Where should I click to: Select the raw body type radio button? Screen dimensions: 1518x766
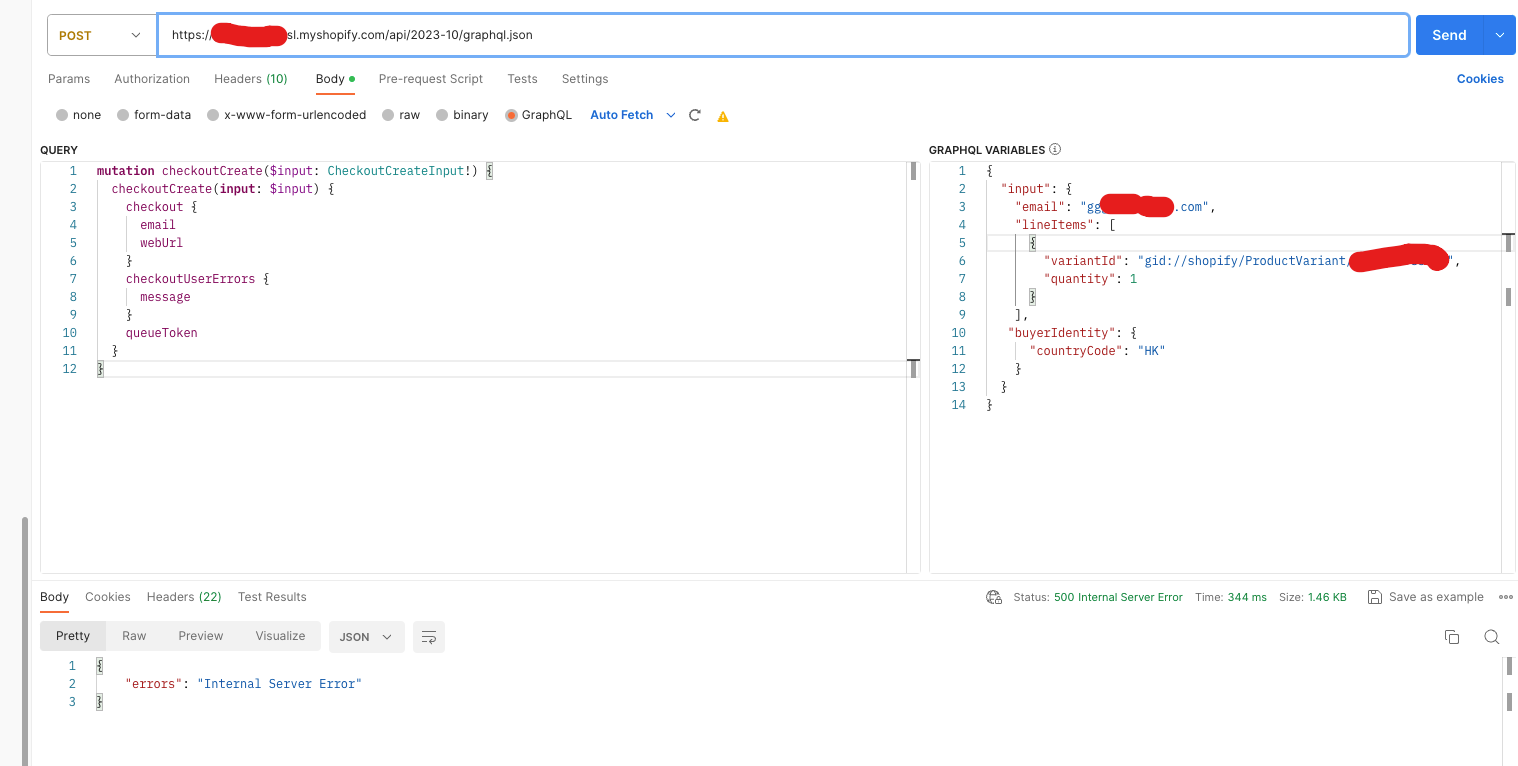388,115
